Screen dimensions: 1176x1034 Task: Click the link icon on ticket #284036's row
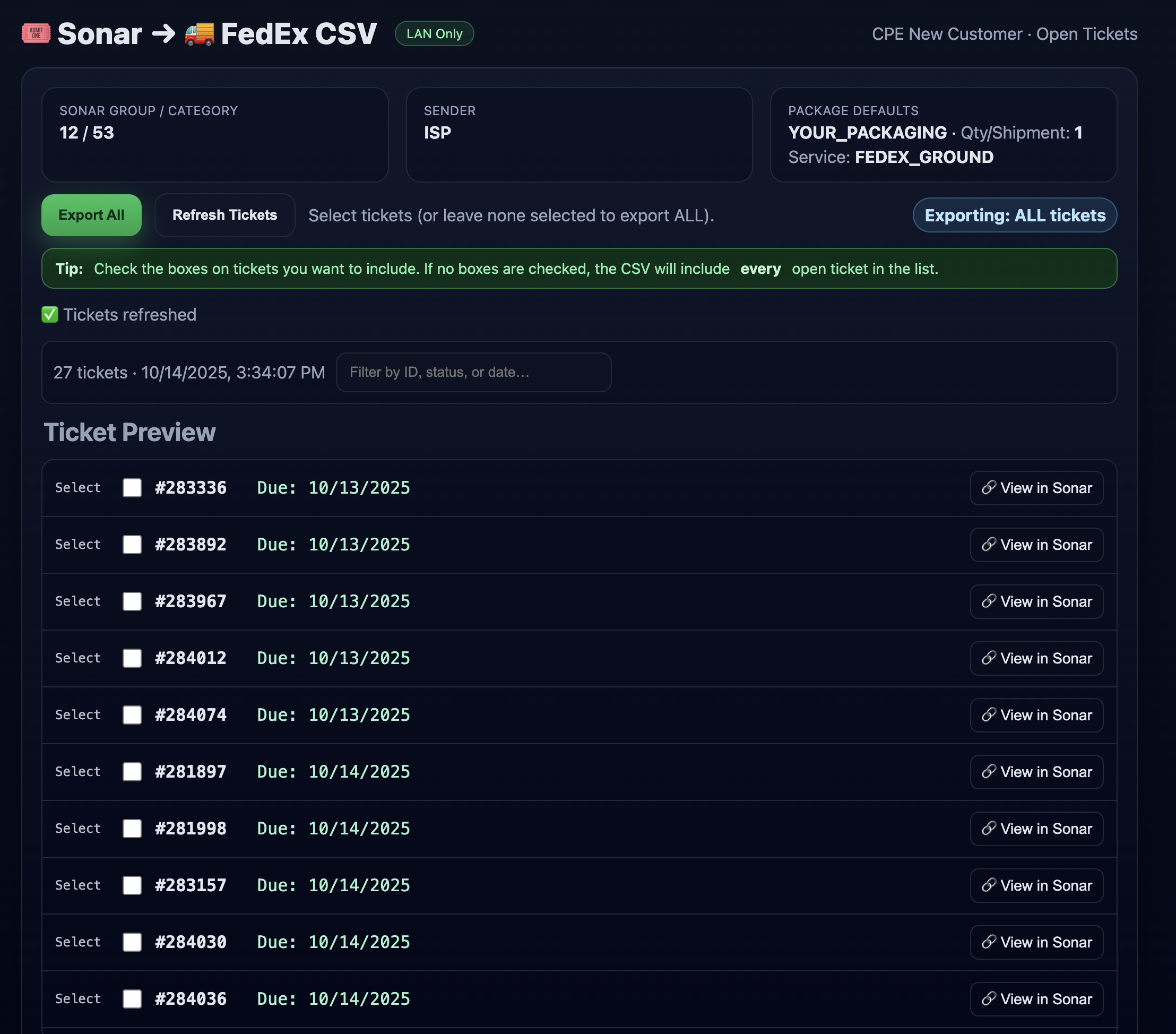click(990, 999)
